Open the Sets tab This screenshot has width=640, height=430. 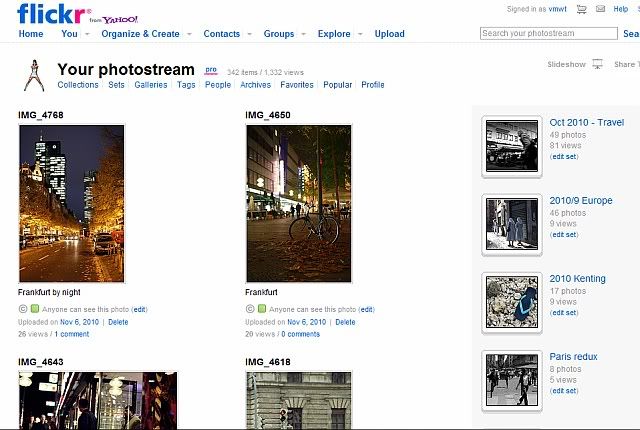[x=116, y=85]
